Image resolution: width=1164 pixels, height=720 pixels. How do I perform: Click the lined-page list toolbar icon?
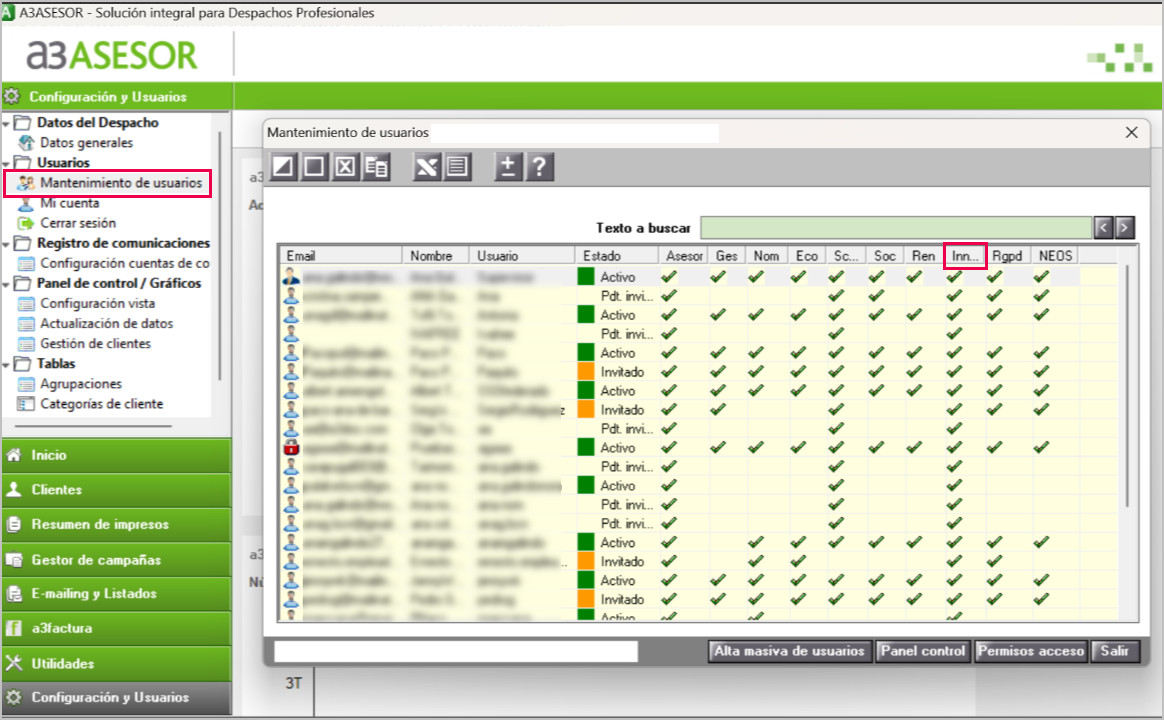pos(457,166)
